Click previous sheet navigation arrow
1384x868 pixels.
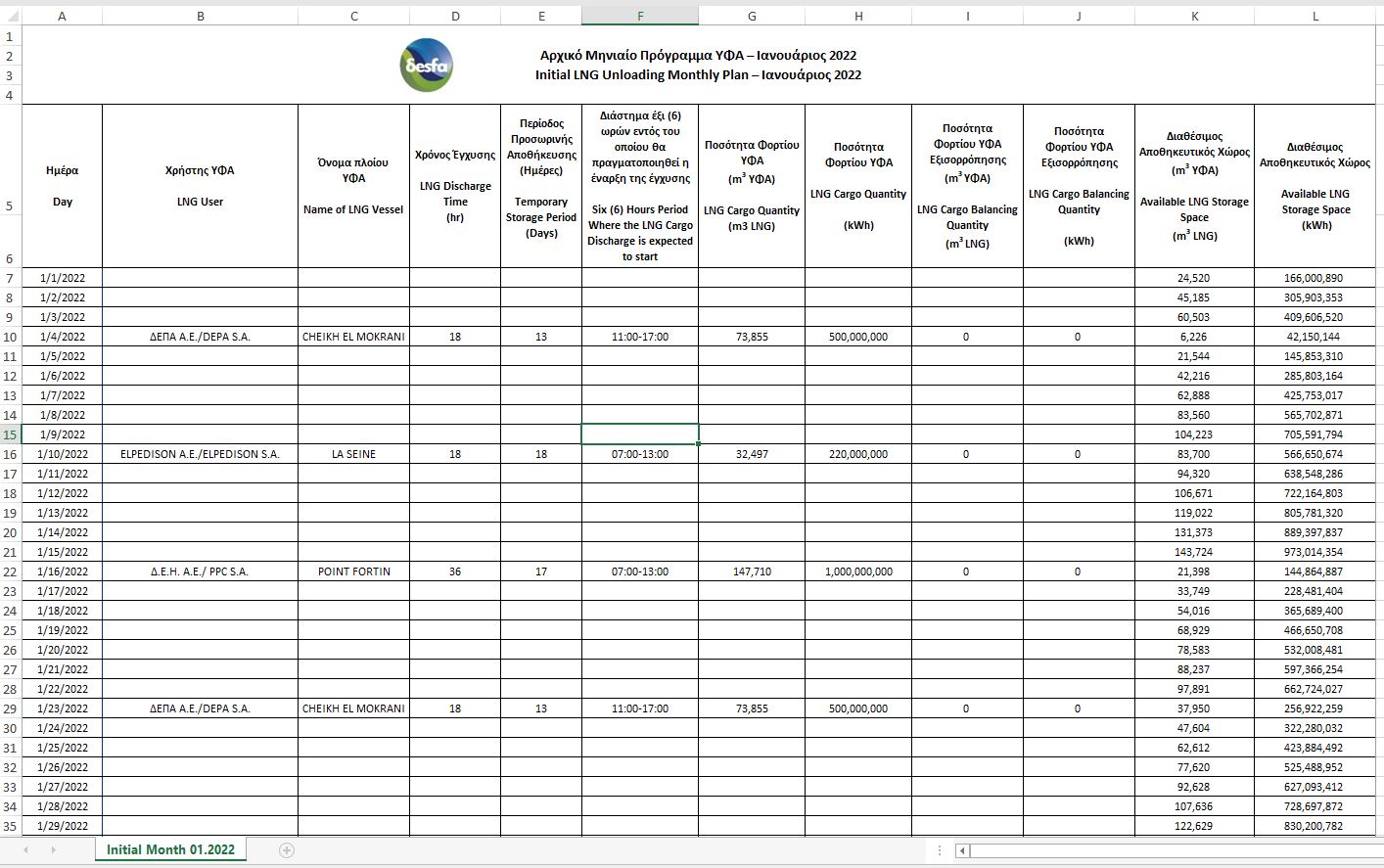point(25,850)
